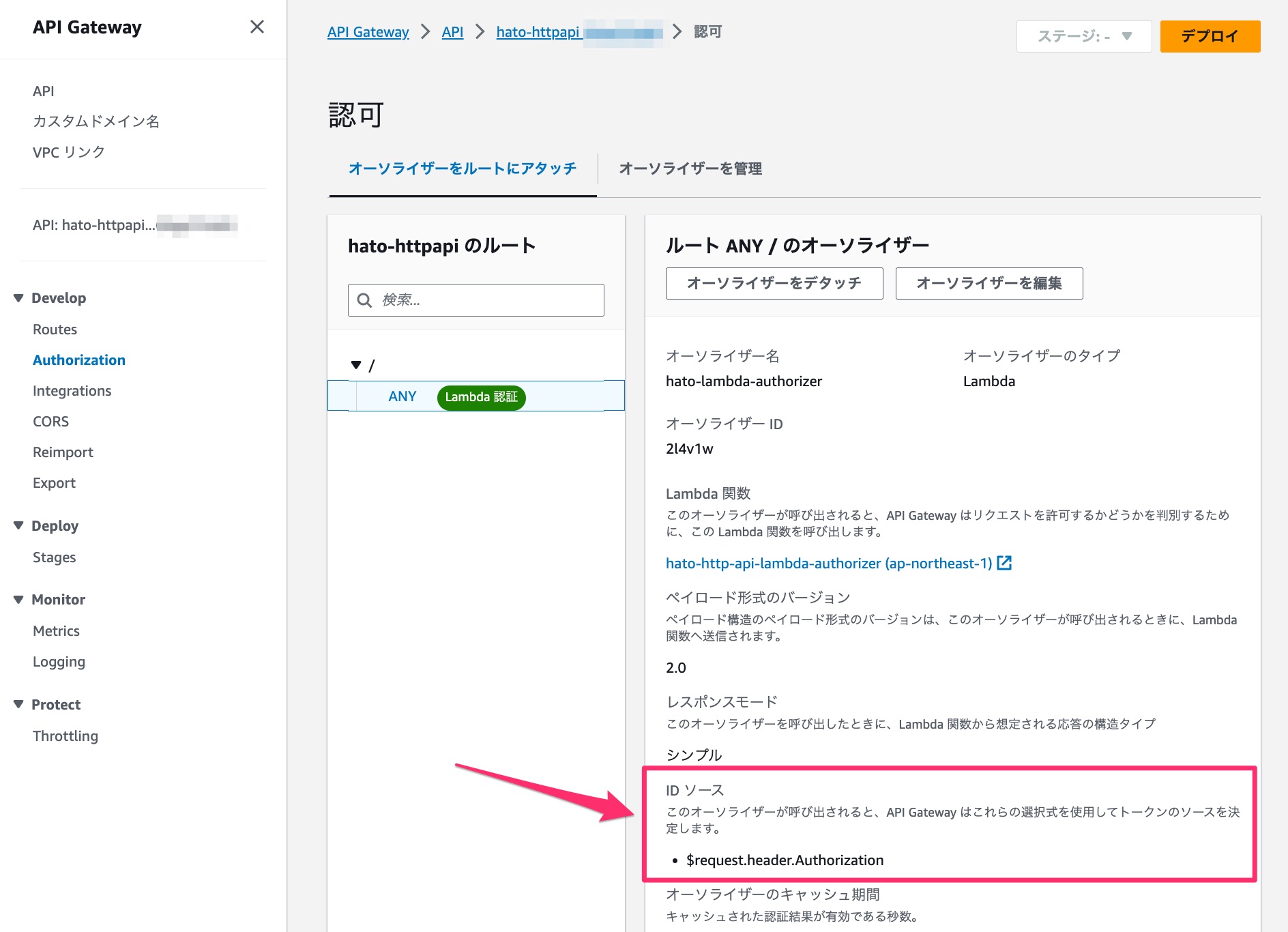Collapse the Develop section in the sidebar
The height and width of the screenshot is (932, 1288).
tap(18, 297)
